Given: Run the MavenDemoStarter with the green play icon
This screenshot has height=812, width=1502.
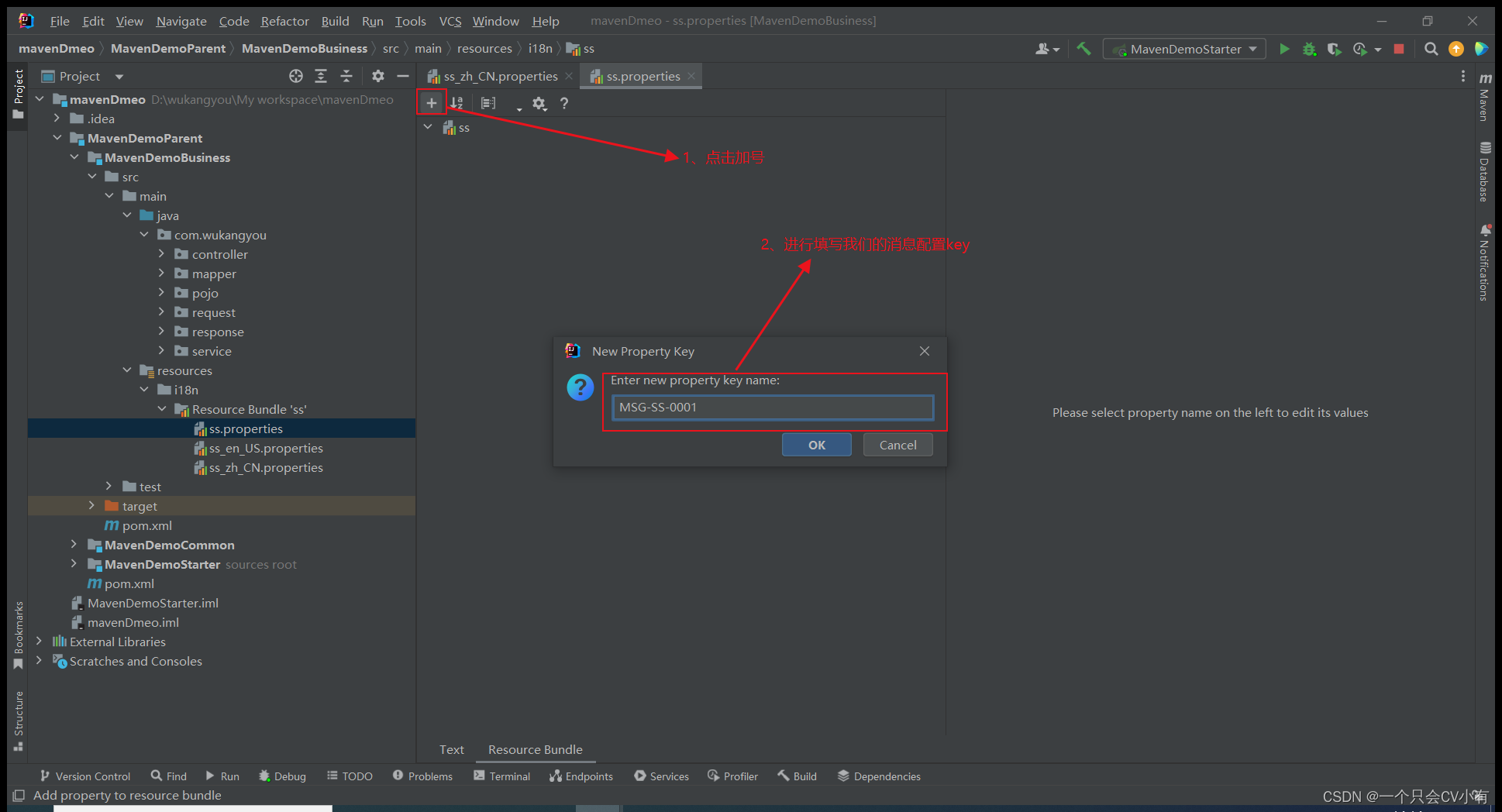Looking at the screenshot, I should (x=1284, y=48).
